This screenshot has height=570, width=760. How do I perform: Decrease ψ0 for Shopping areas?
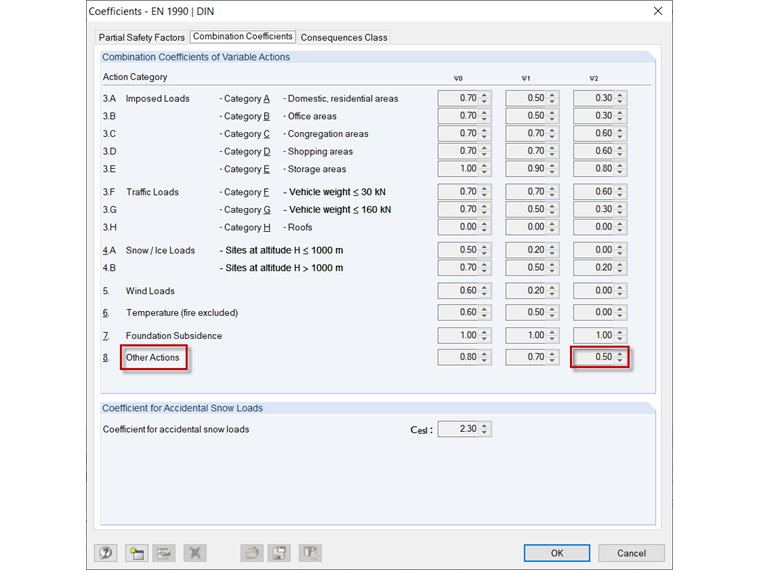pos(484,155)
